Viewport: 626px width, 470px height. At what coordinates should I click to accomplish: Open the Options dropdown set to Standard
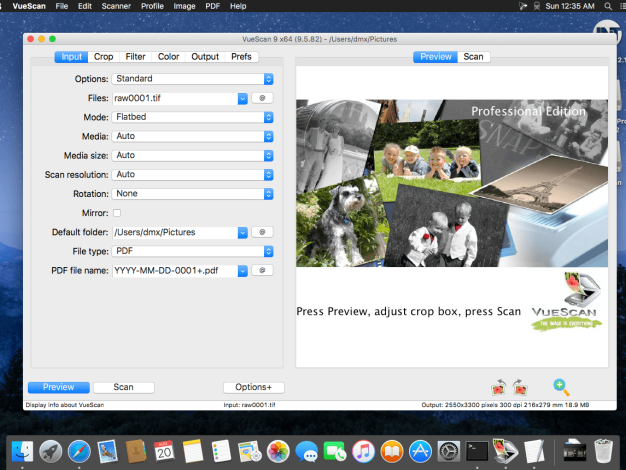(192, 79)
